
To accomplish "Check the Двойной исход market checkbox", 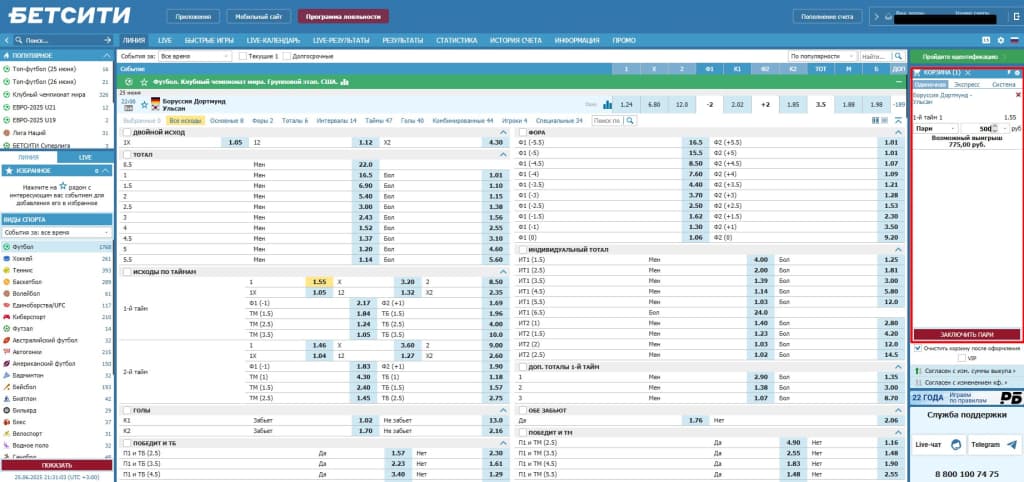I will coord(127,133).
